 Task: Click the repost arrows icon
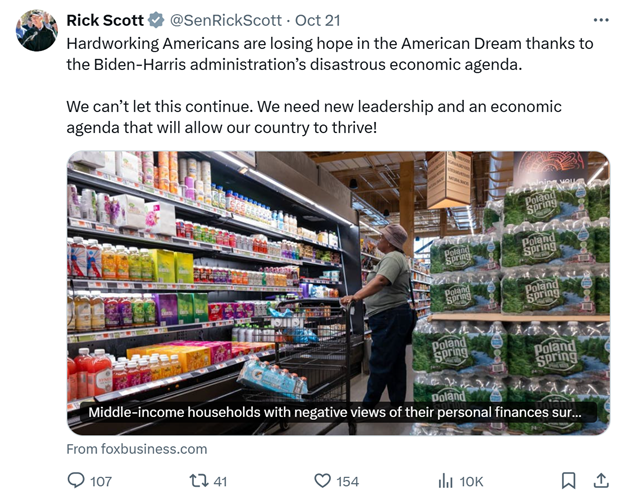(x=199, y=480)
